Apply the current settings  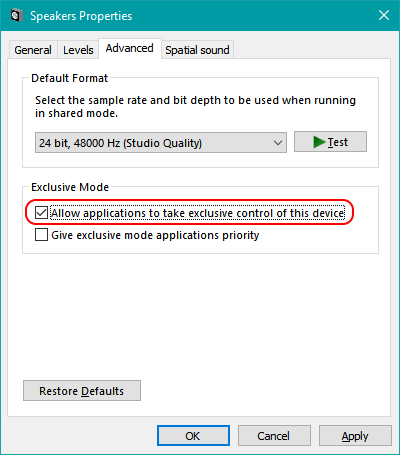(355, 436)
